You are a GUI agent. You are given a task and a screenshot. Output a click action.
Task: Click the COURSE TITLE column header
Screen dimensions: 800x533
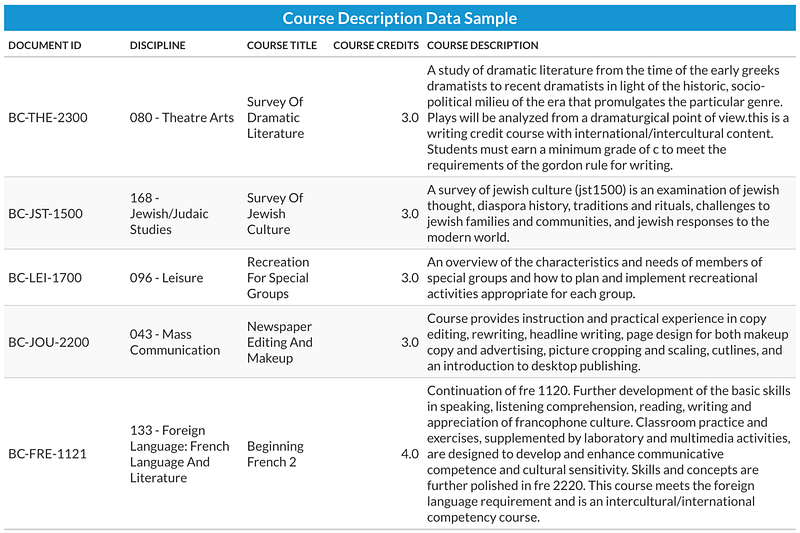(x=282, y=45)
